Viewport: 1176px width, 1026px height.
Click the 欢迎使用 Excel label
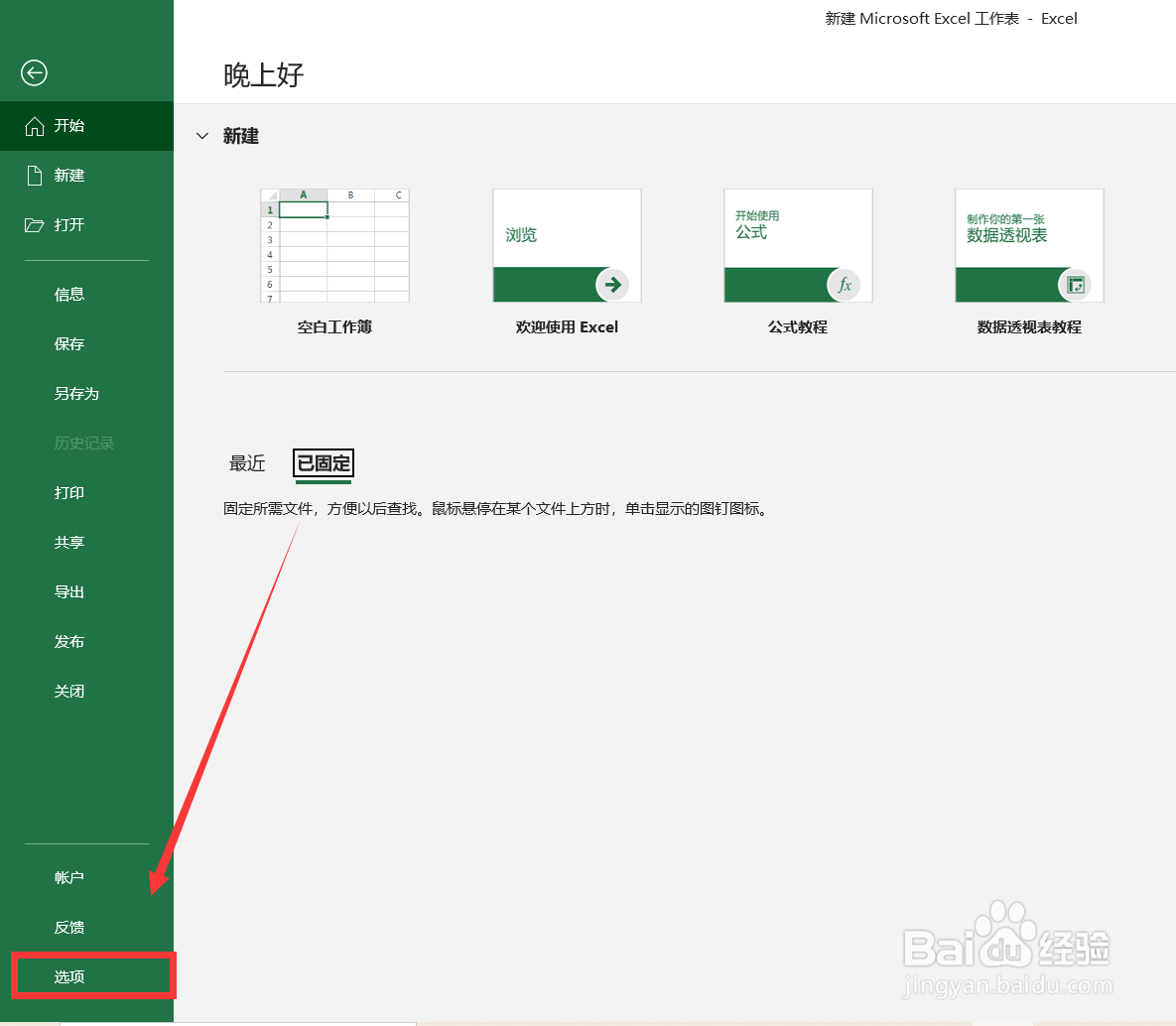point(567,327)
